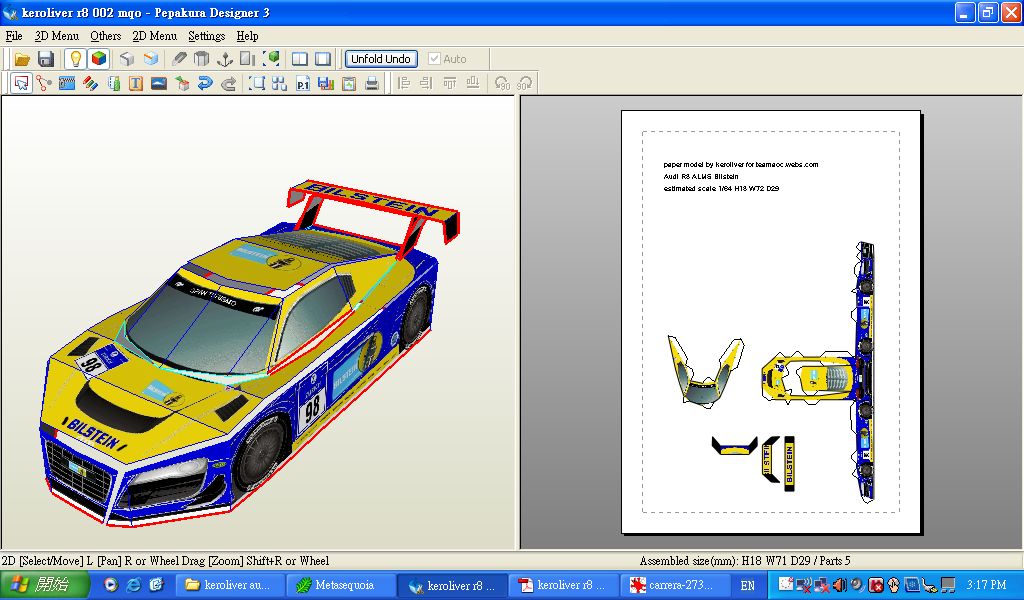Click the Assembled size status bar text
The width and height of the screenshot is (1024, 600).
pos(744,561)
